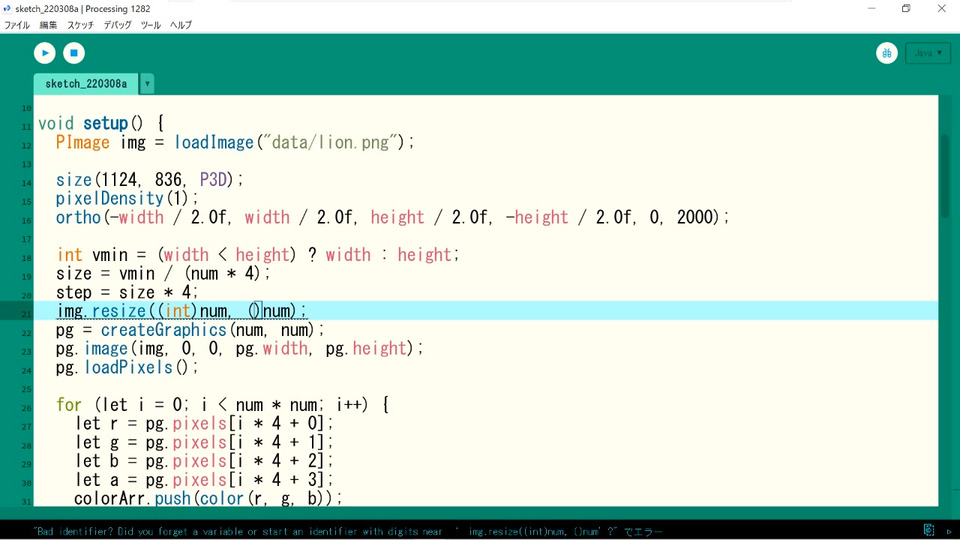This screenshot has width=960, height=540.
Task: Click the 'let a = pg.pixels' line
Action: [x=204, y=480]
